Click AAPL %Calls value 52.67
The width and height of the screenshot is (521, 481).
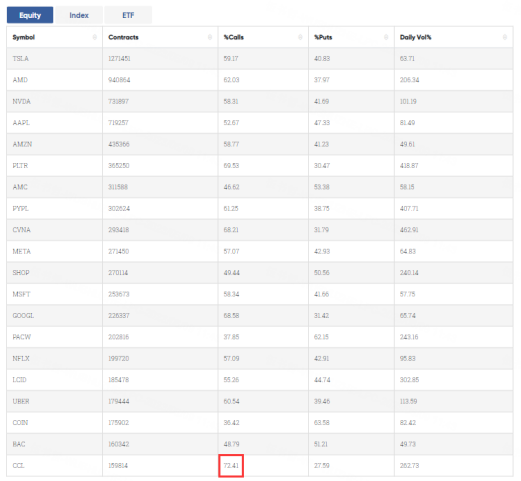point(231,123)
